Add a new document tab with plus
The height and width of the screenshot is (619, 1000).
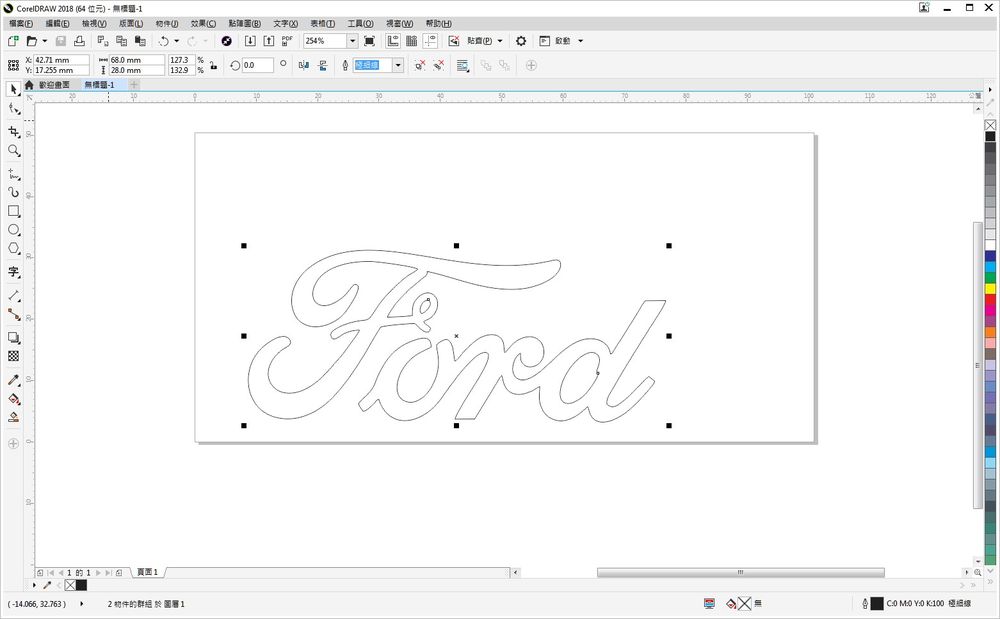pos(134,84)
